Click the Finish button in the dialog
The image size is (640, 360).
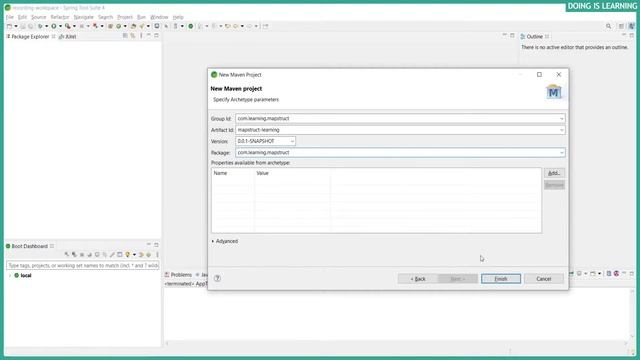(x=501, y=279)
